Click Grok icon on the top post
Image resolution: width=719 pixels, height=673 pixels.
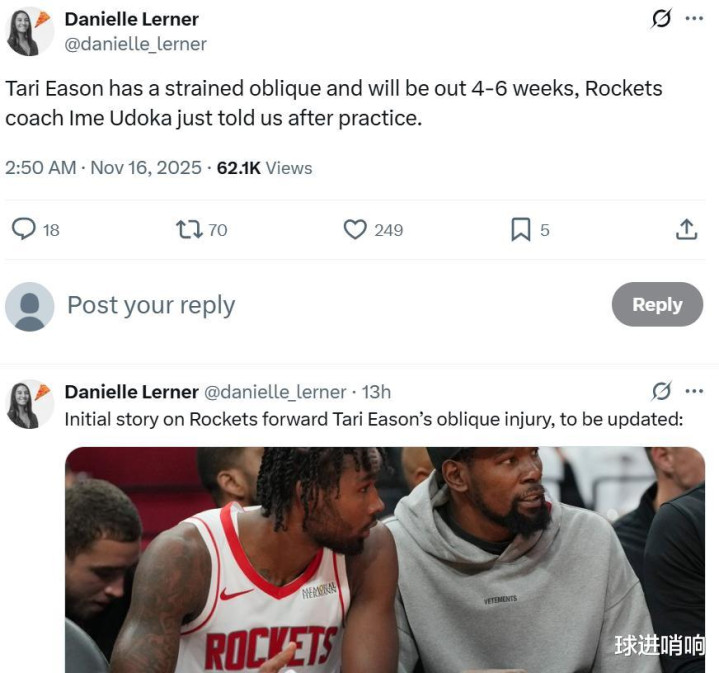tap(661, 19)
